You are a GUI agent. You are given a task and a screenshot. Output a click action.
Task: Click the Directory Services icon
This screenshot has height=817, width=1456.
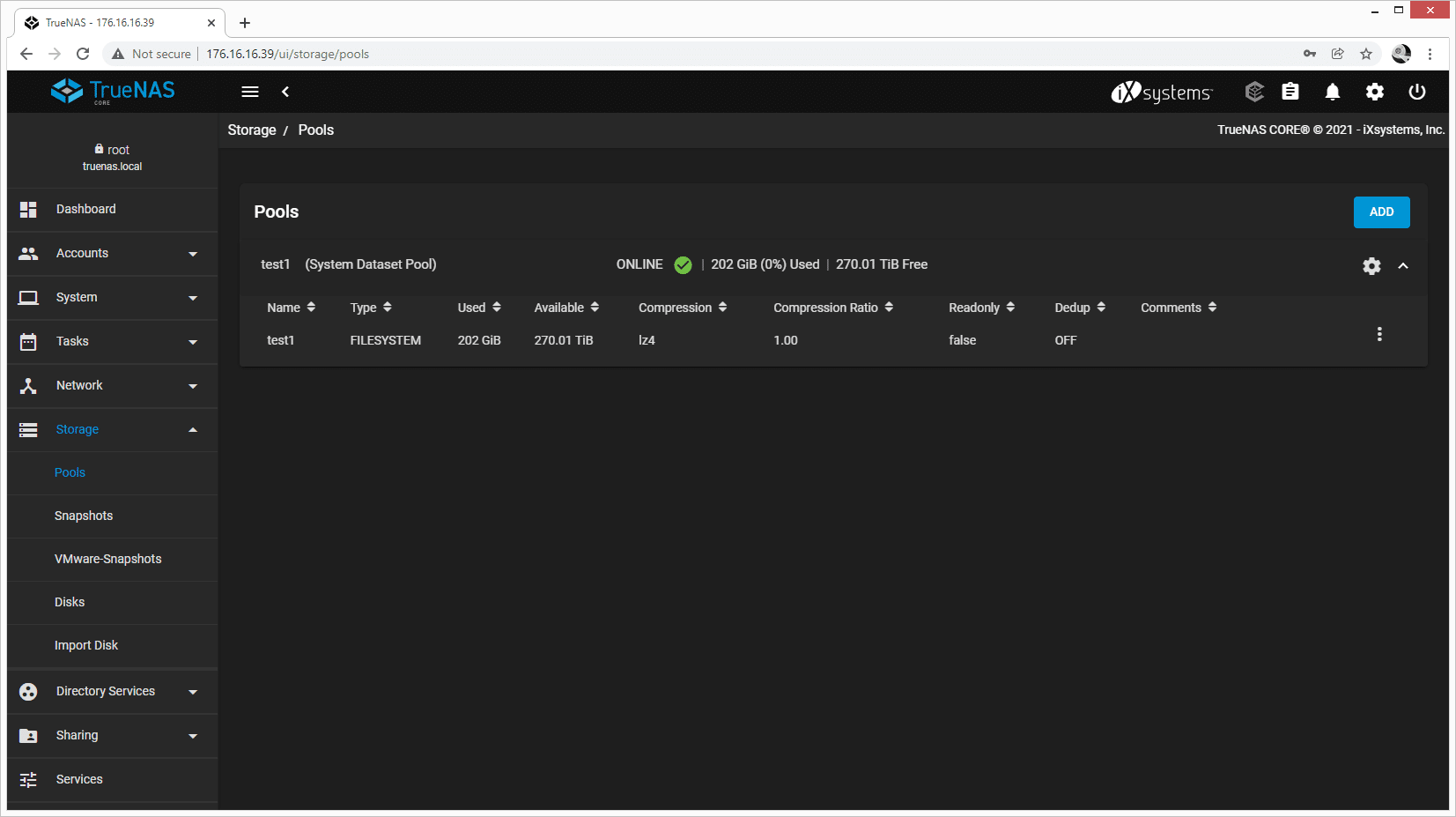click(28, 692)
